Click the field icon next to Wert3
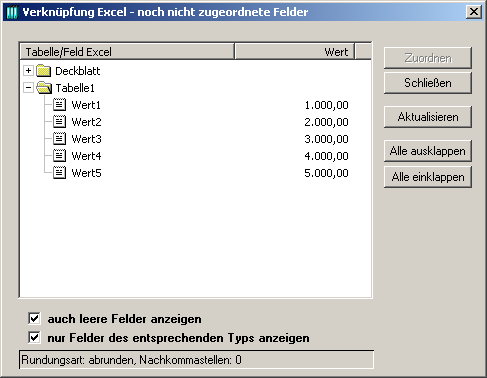 (x=59, y=139)
